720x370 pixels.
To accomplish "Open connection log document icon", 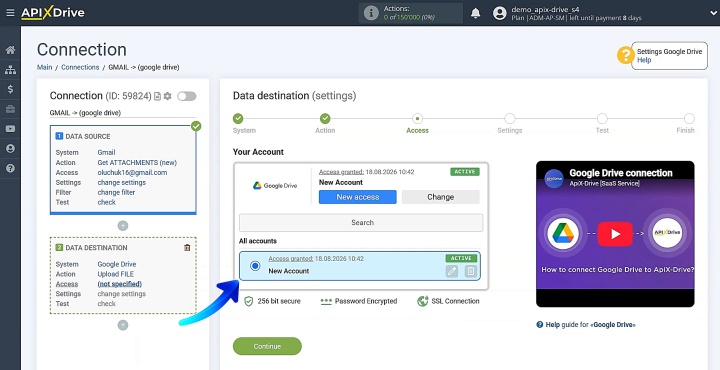I will click(158, 96).
